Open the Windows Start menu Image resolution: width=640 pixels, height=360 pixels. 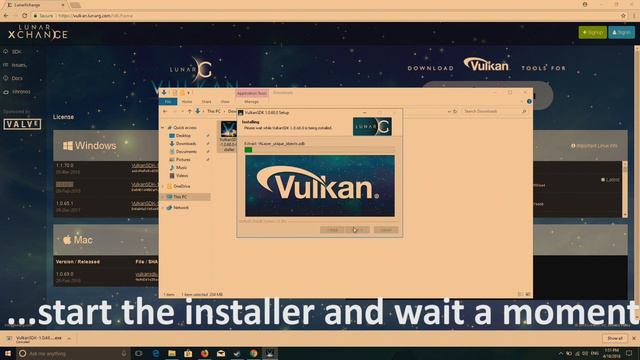click(8, 353)
